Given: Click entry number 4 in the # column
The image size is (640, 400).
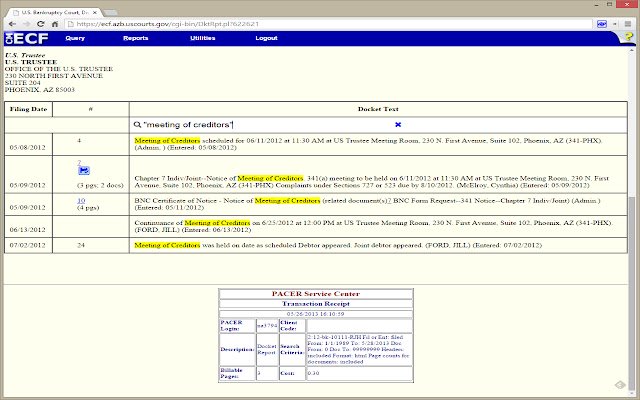Looking at the screenshot, I should pos(79,140).
